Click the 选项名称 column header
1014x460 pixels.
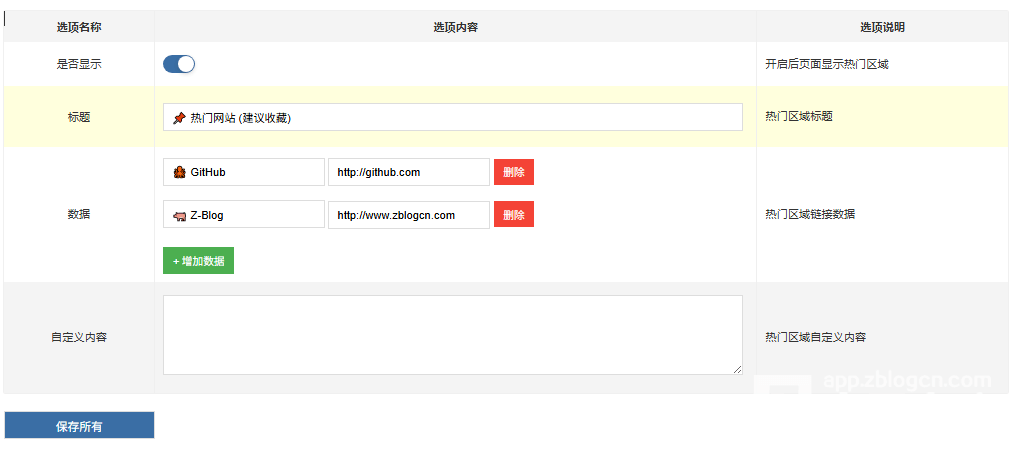[79, 27]
